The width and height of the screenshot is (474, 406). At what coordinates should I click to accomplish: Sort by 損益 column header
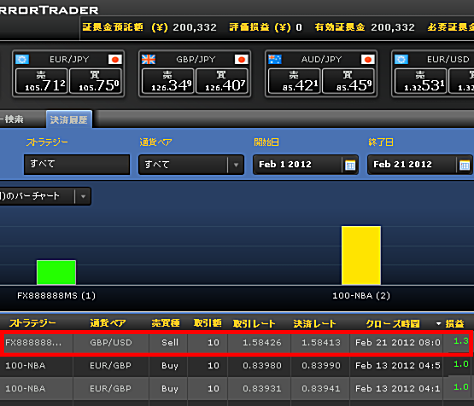pos(455,323)
